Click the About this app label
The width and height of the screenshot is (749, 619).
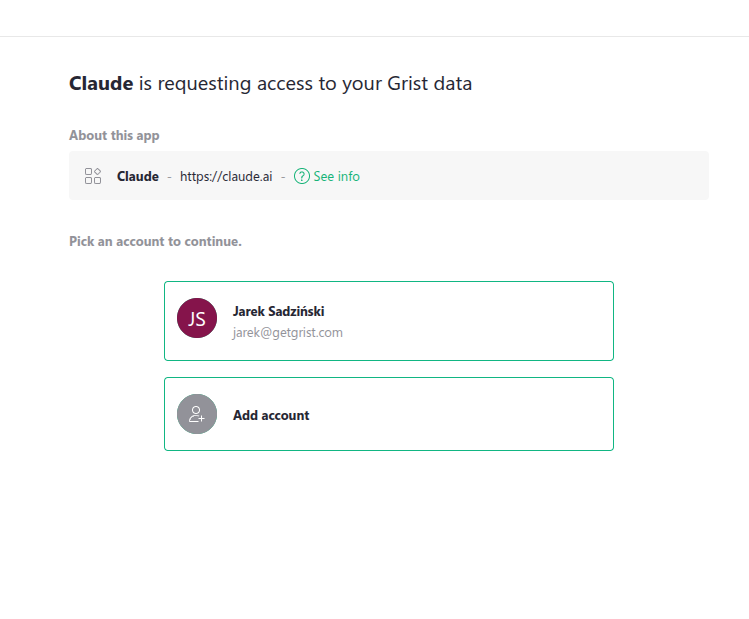(x=114, y=136)
